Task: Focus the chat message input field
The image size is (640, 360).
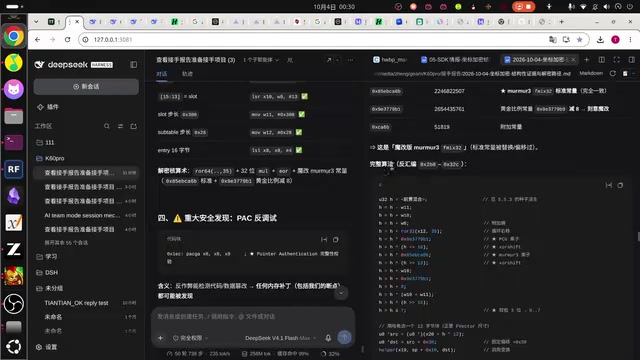Action: tap(253, 316)
